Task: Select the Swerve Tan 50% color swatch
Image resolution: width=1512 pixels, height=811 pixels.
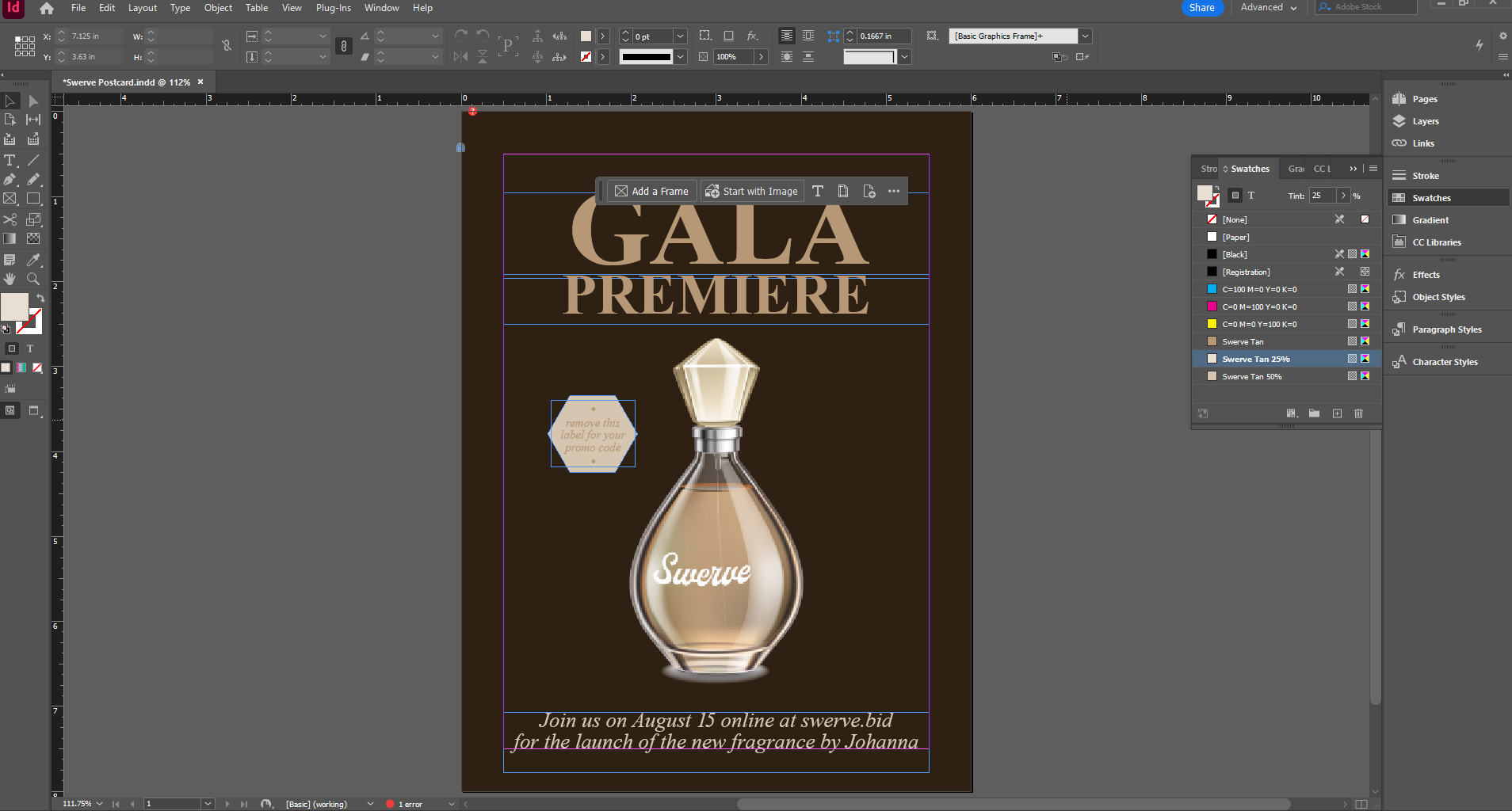Action: pos(1252,376)
